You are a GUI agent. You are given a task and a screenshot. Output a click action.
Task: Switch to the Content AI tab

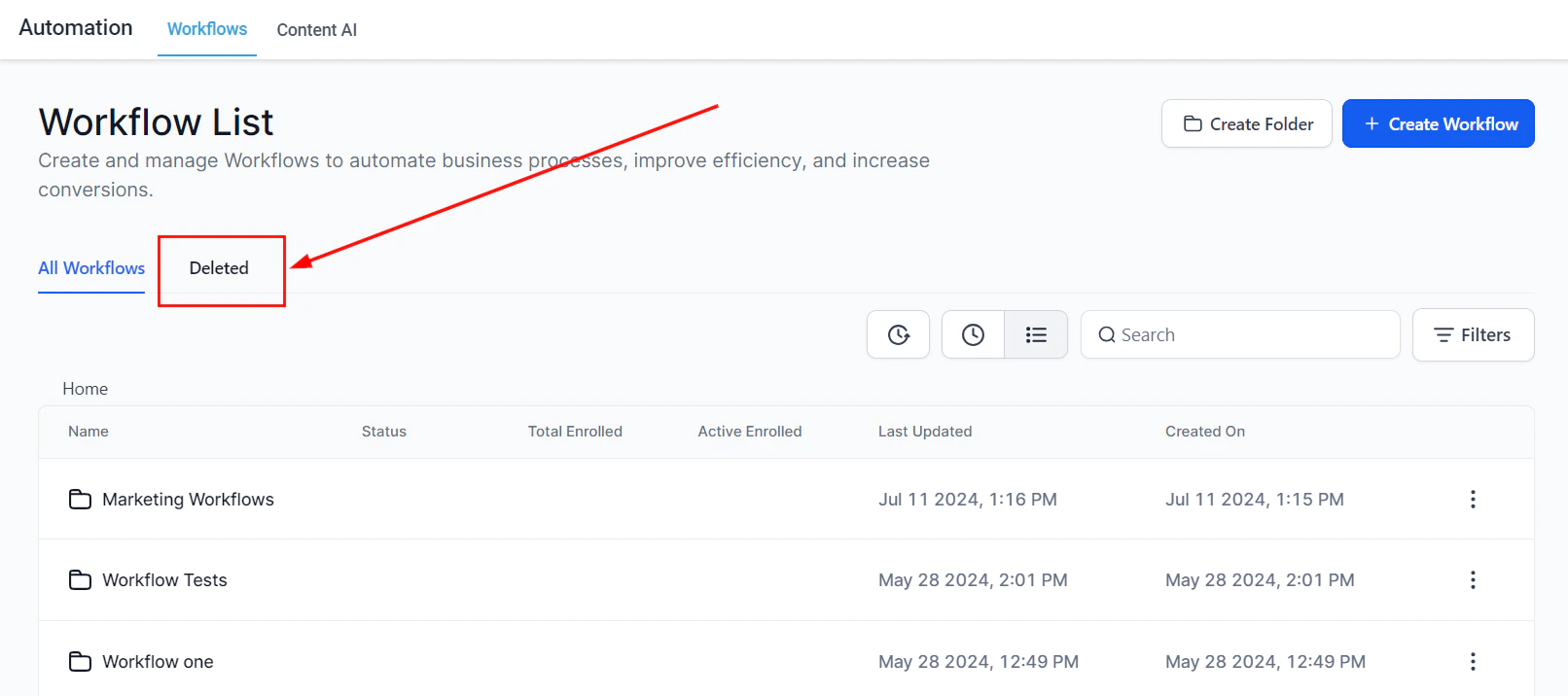(x=316, y=30)
